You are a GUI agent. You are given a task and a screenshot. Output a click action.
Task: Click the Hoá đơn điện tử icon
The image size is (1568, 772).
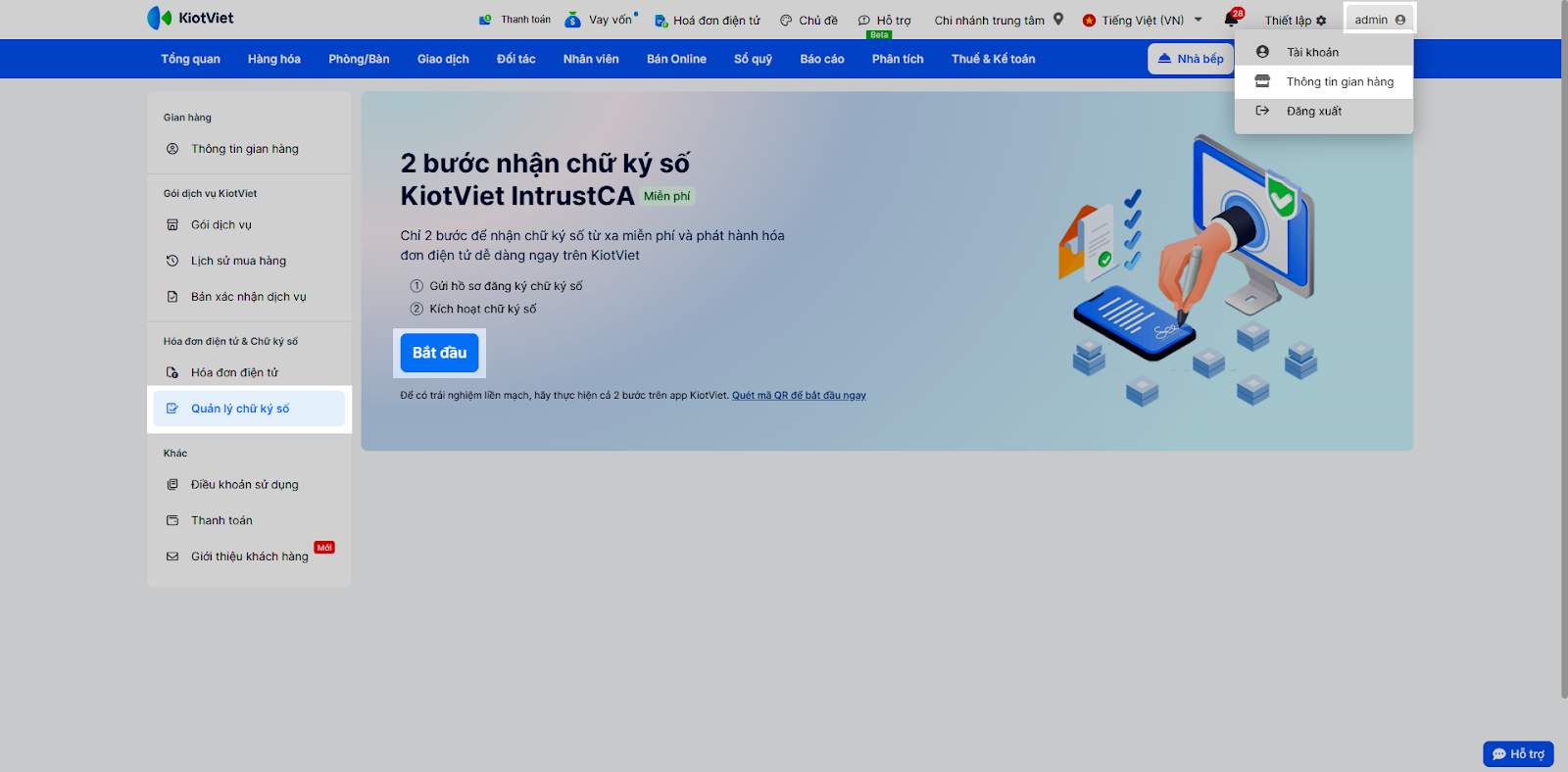pyautogui.click(x=661, y=21)
